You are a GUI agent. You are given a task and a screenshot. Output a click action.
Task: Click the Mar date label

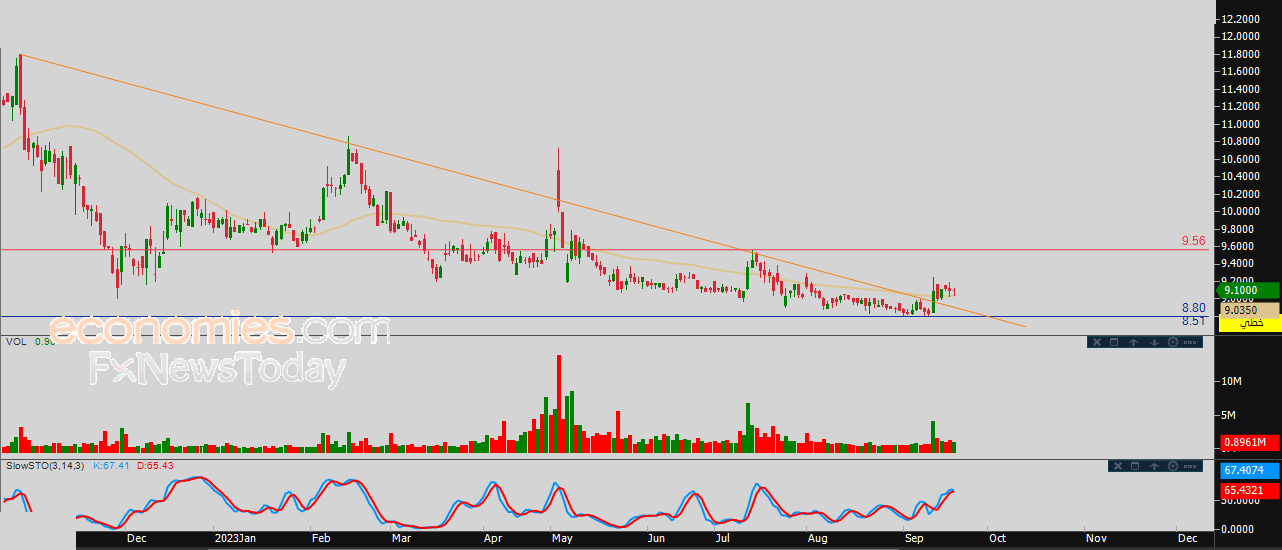[x=402, y=538]
